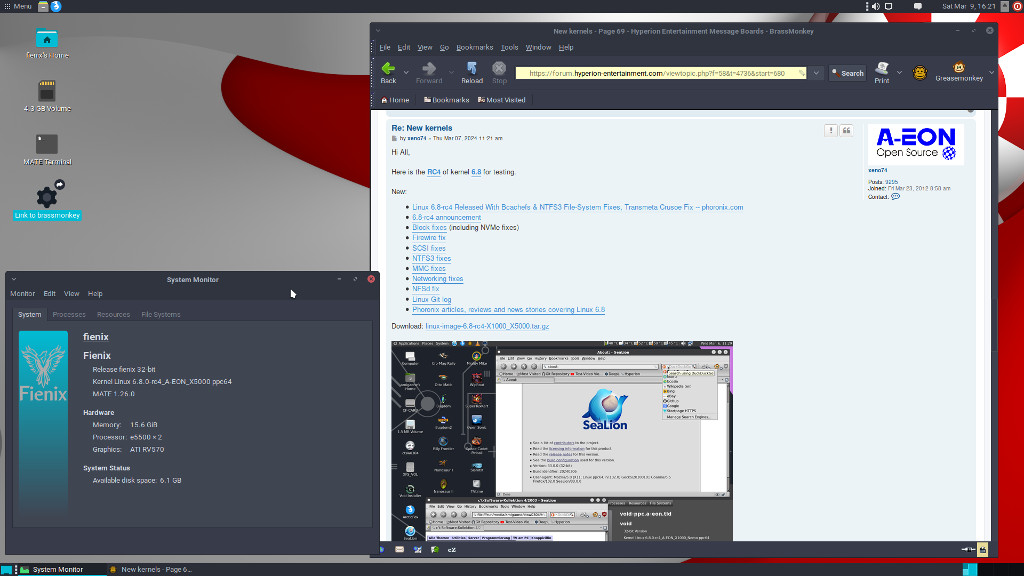Click the Forward navigation button

(x=429, y=72)
